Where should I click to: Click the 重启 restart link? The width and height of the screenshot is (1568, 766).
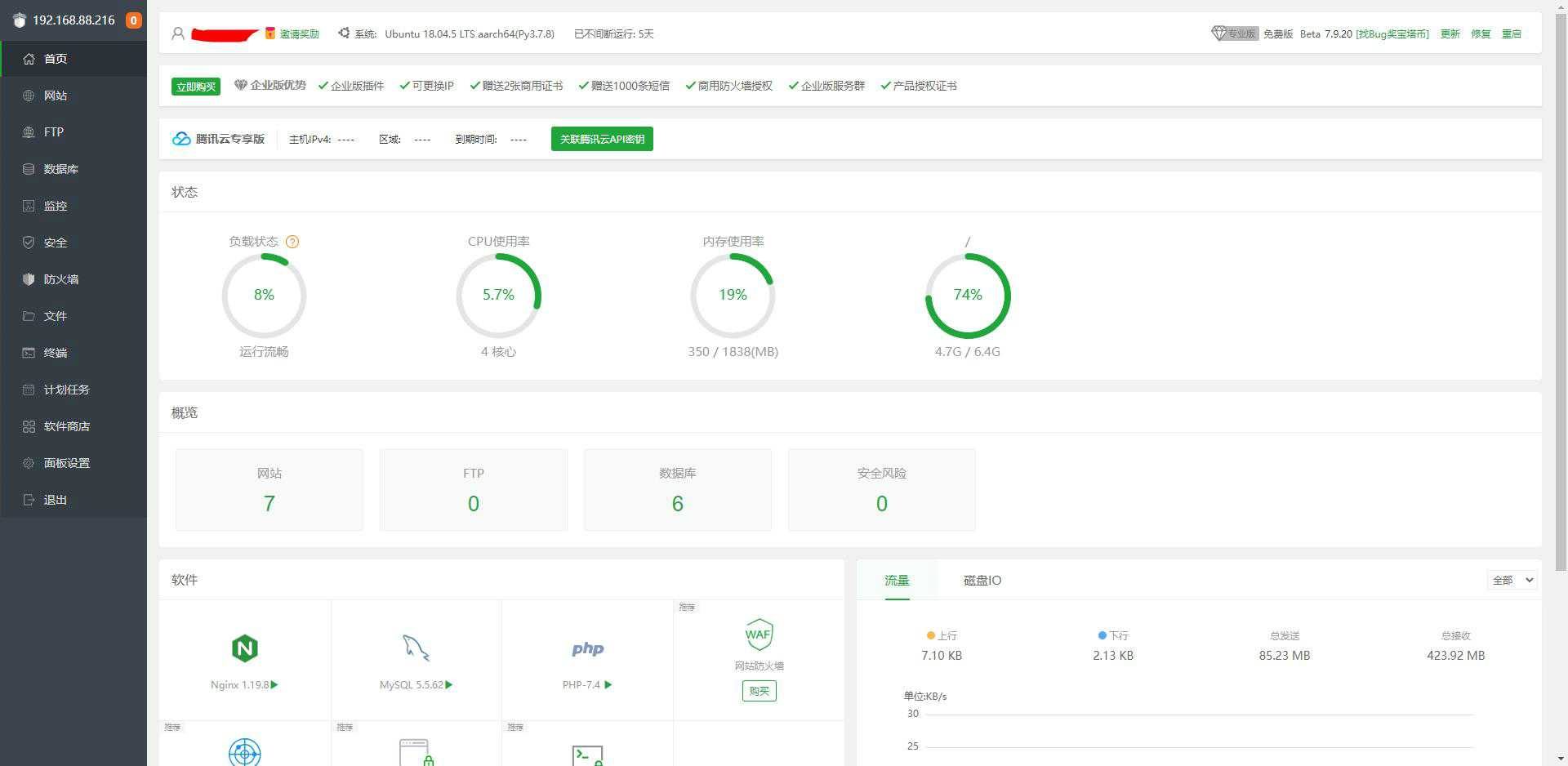point(1512,33)
